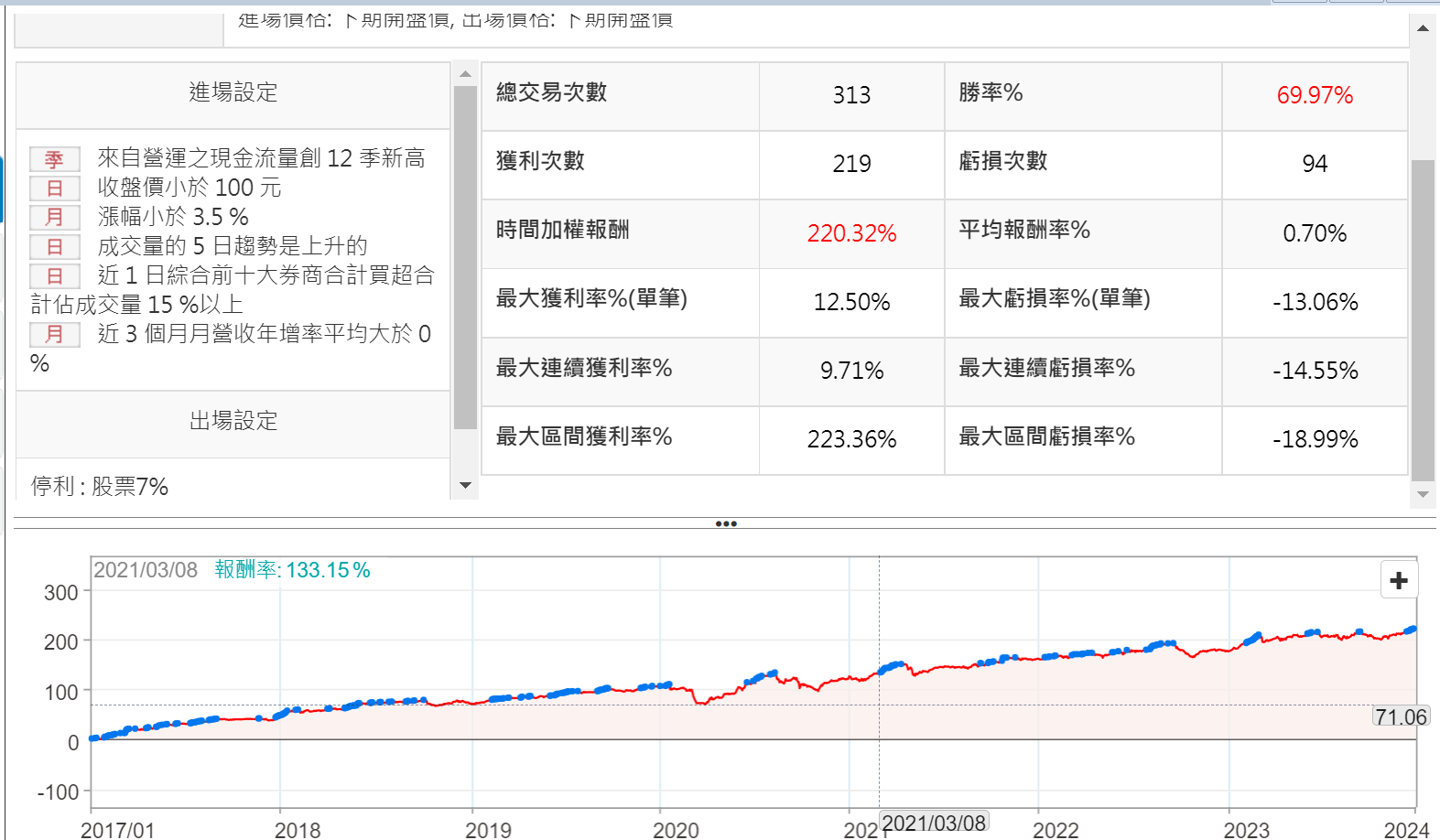
Task: Click the entry settings panel scrollbar thumb
Action: [465, 256]
